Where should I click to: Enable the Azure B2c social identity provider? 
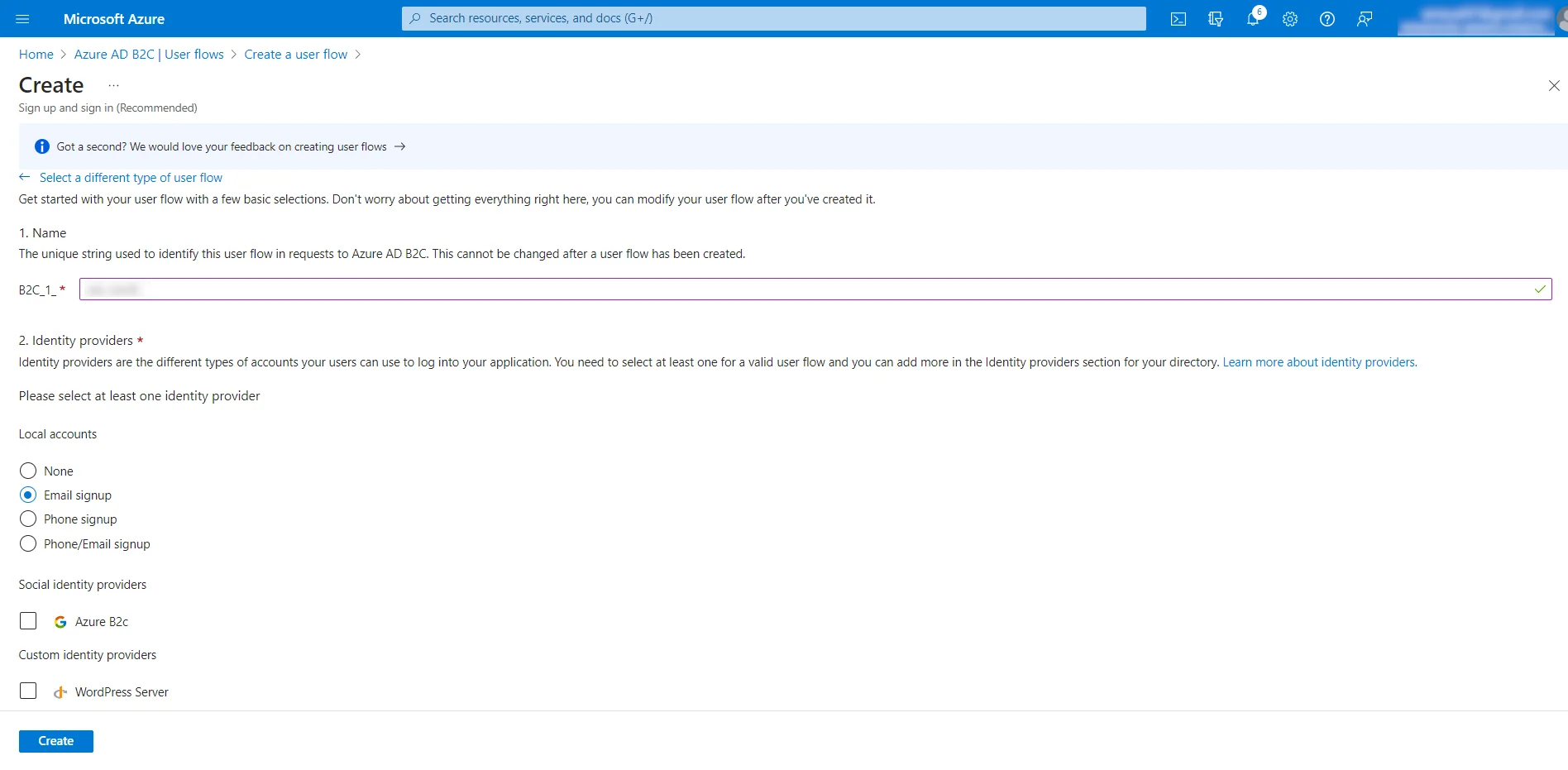coord(29,621)
